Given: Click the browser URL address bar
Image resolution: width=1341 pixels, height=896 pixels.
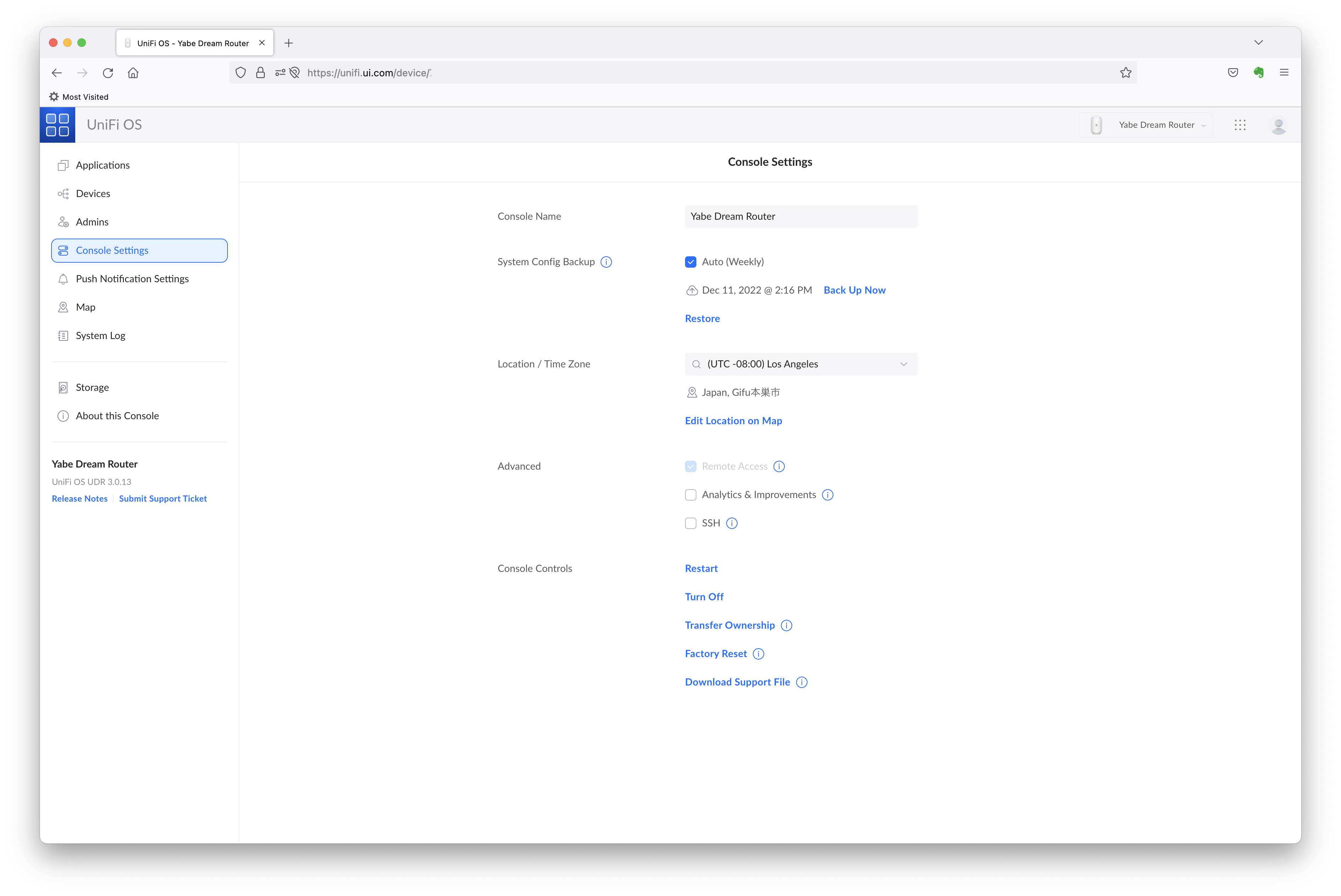Looking at the screenshot, I should pos(683,72).
